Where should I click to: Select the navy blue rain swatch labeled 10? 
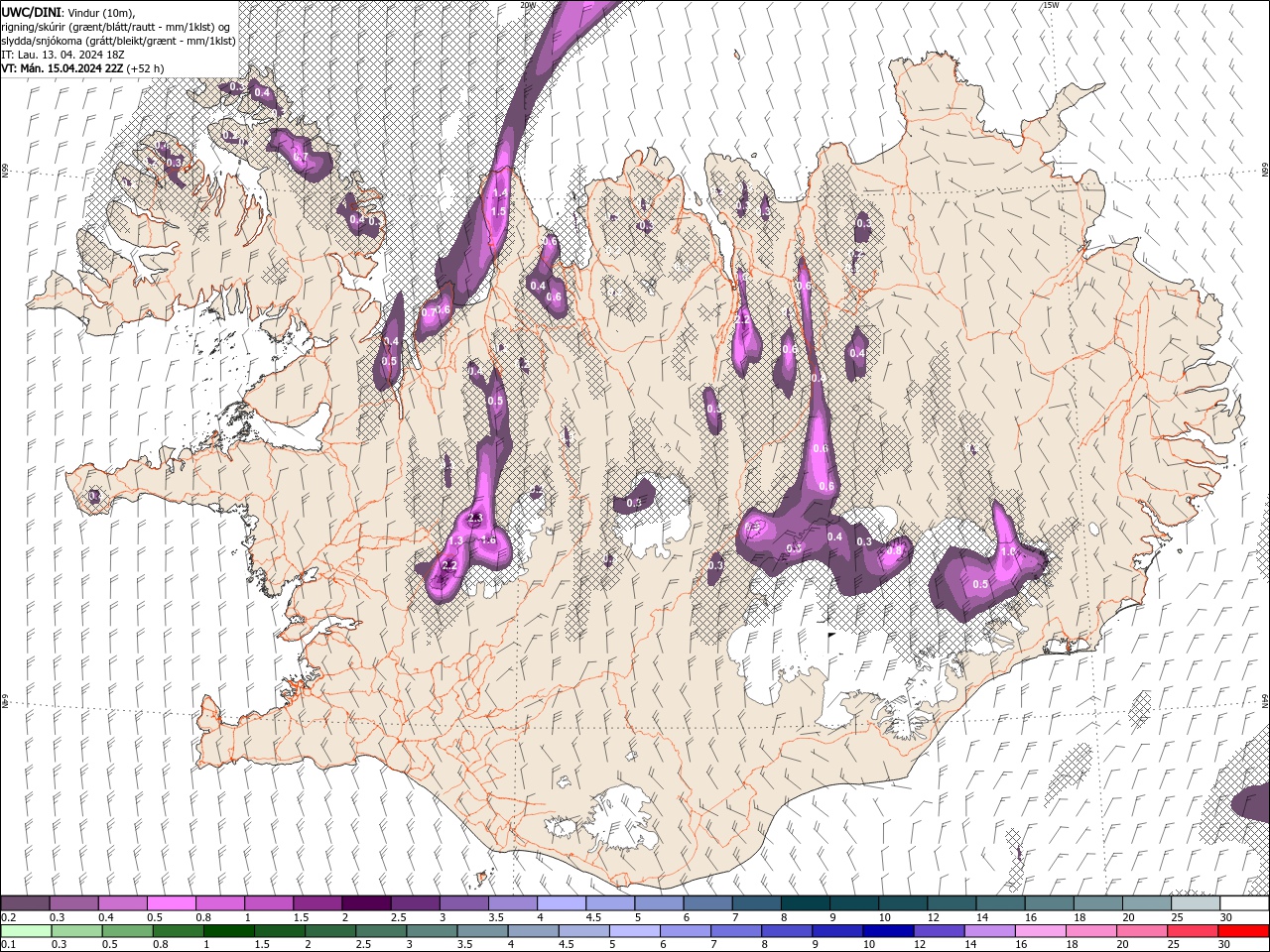887,931
